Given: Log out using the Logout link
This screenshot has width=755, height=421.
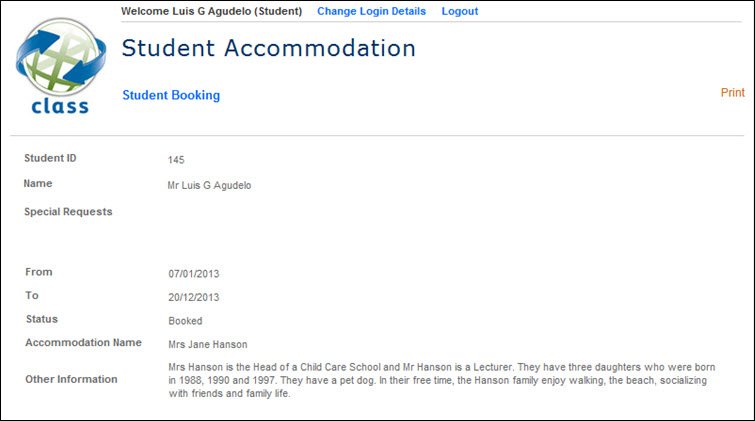Looking at the screenshot, I should (x=460, y=11).
